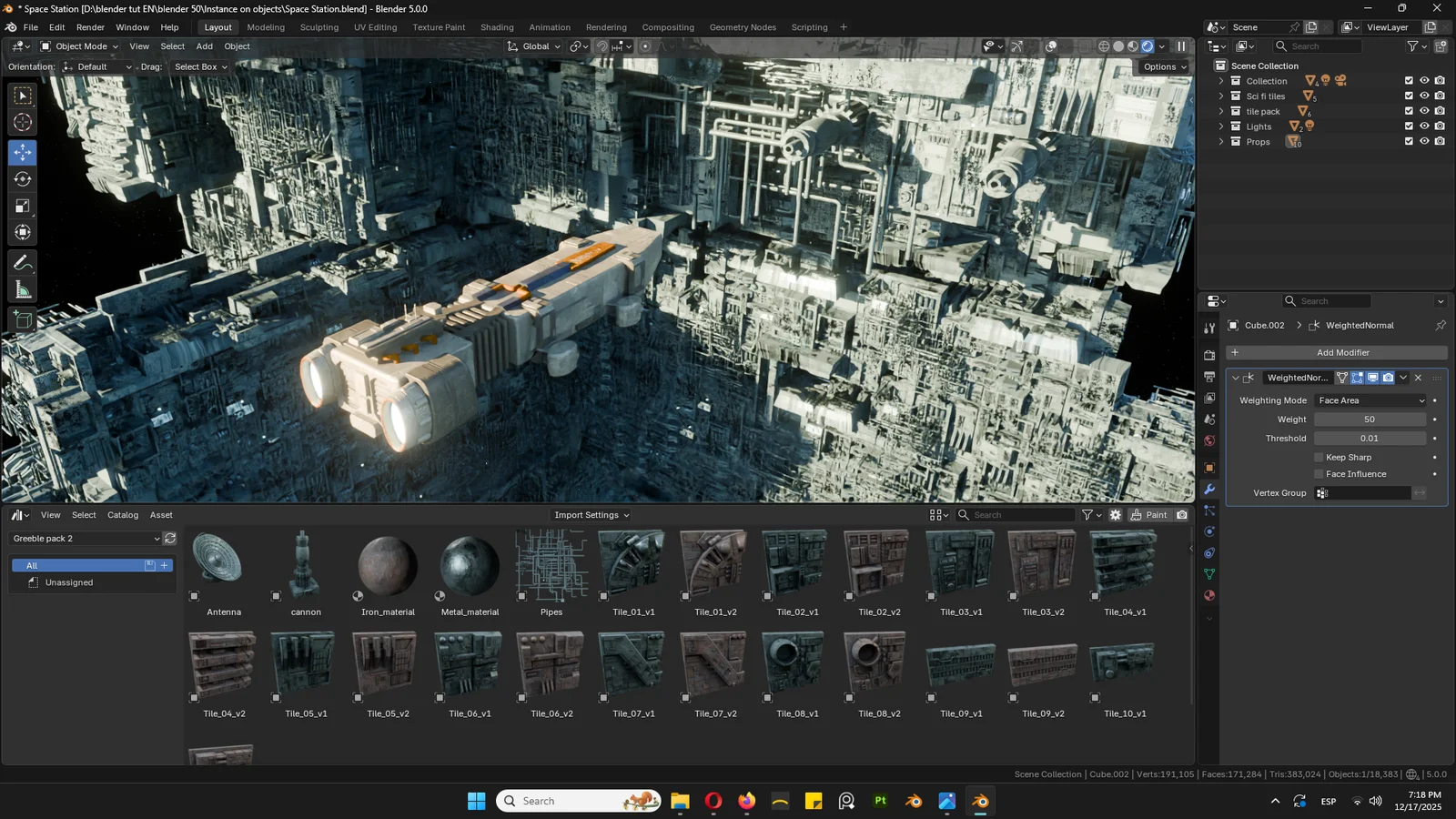Switch to the Shading workspace
The width and height of the screenshot is (1456, 819).
tap(497, 26)
